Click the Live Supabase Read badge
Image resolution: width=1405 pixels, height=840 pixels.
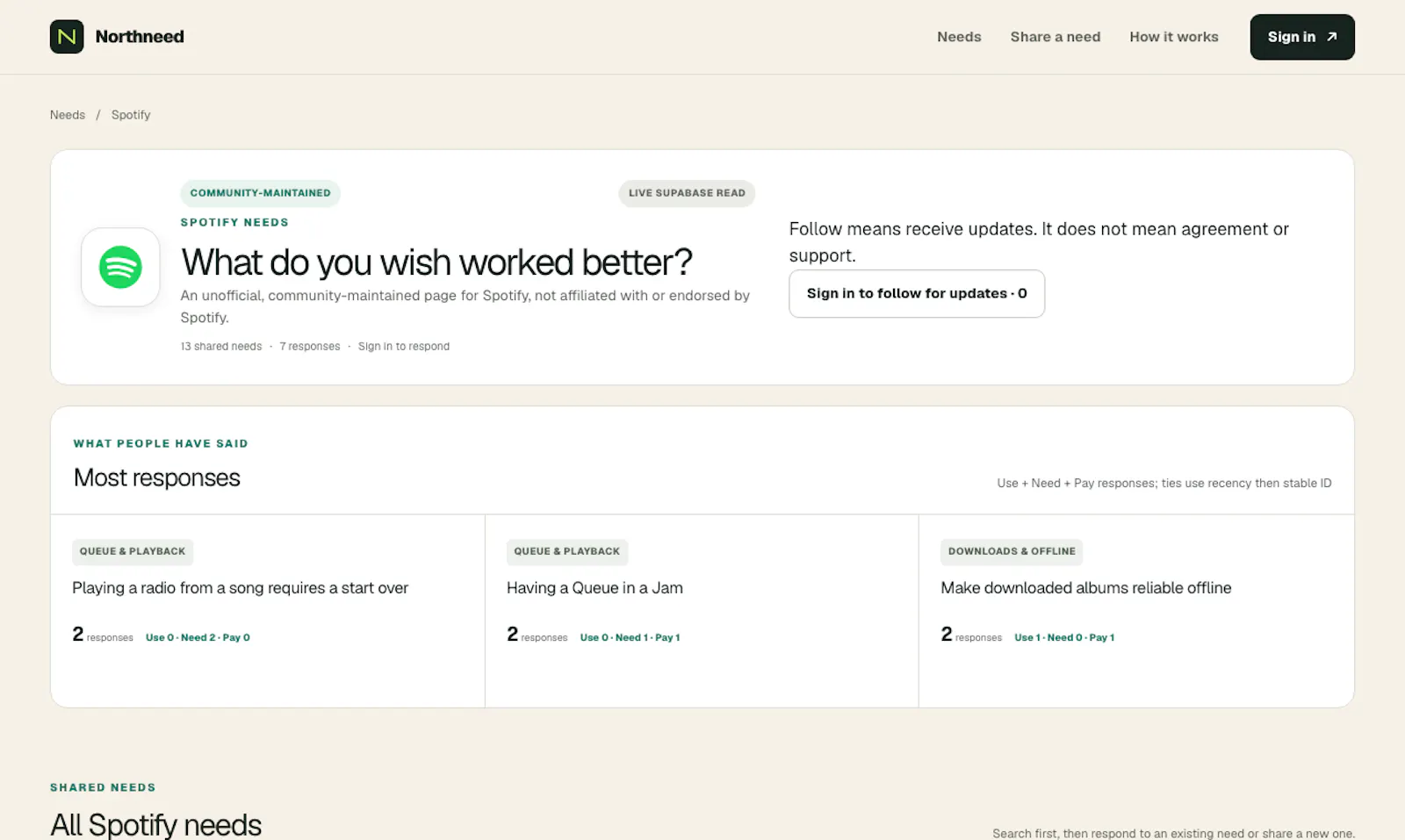687,193
